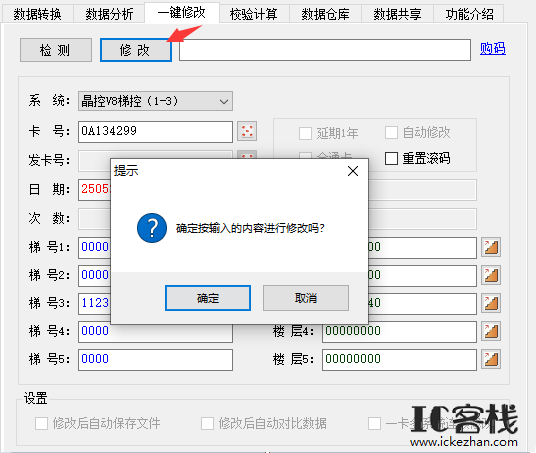Screen dimensions: 536x453
Task: Close the 提示 dialog with X
Action: 353,171
